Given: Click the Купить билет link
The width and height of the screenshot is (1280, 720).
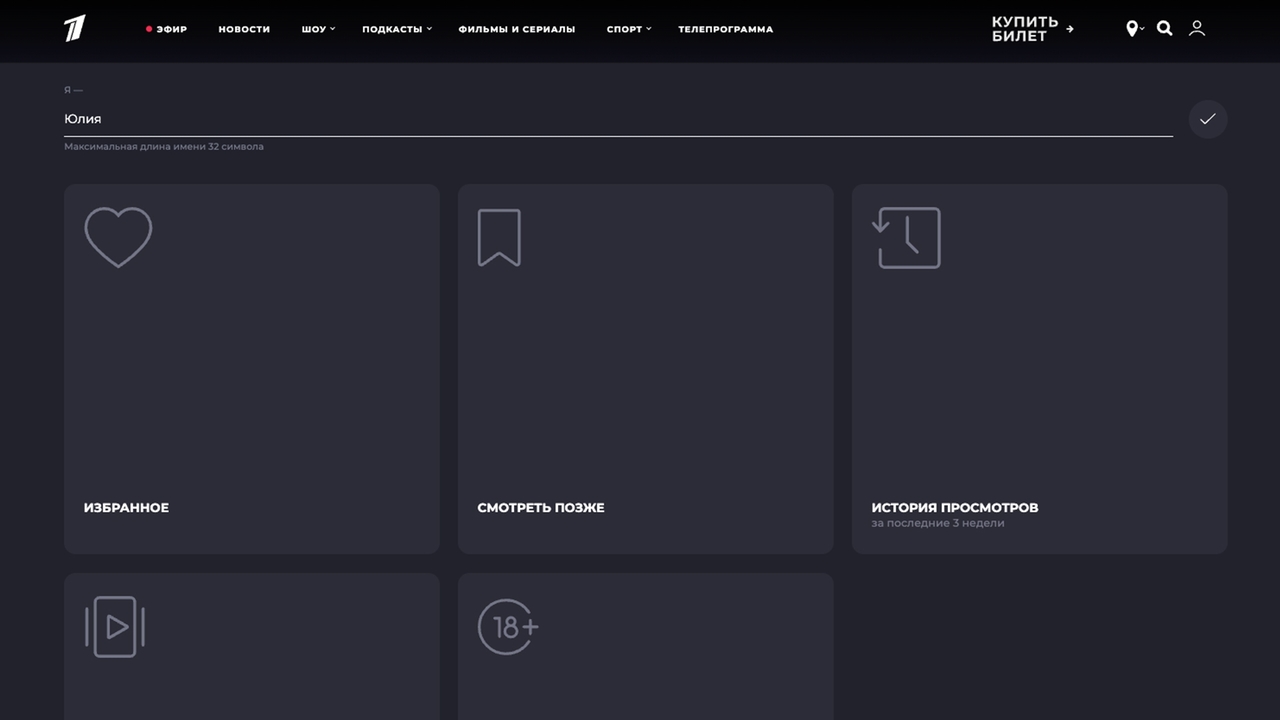Looking at the screenshot, I should point(1032,29).
